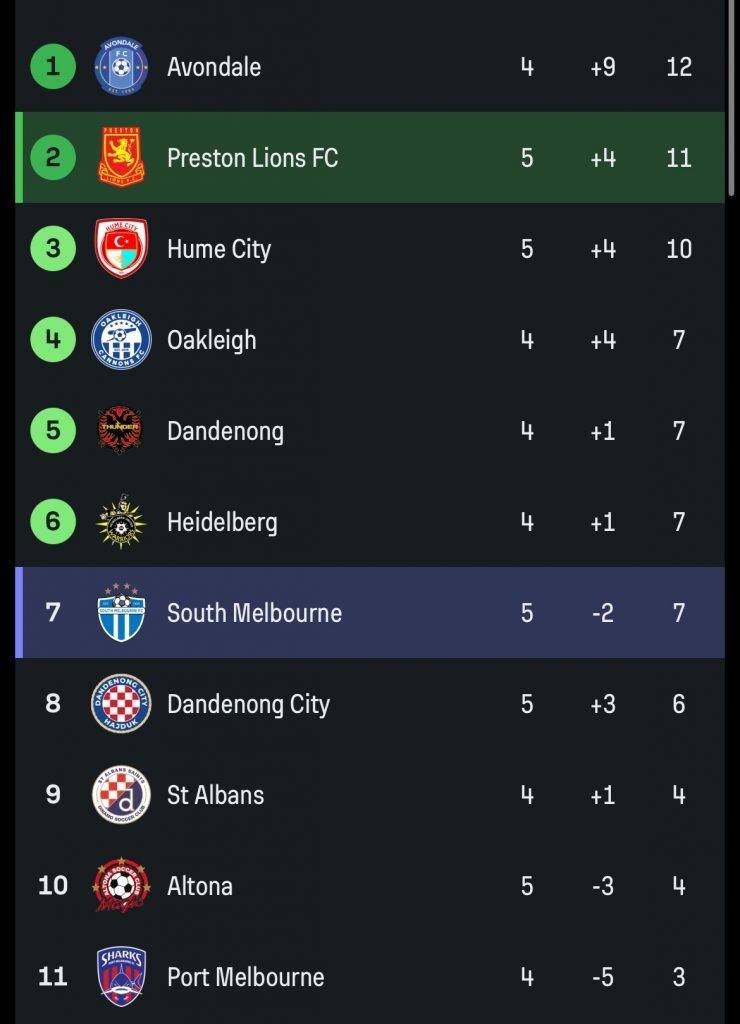Open Preston Lions FC team page
The image size is (740, 1024).
click(x=252, y=158)
